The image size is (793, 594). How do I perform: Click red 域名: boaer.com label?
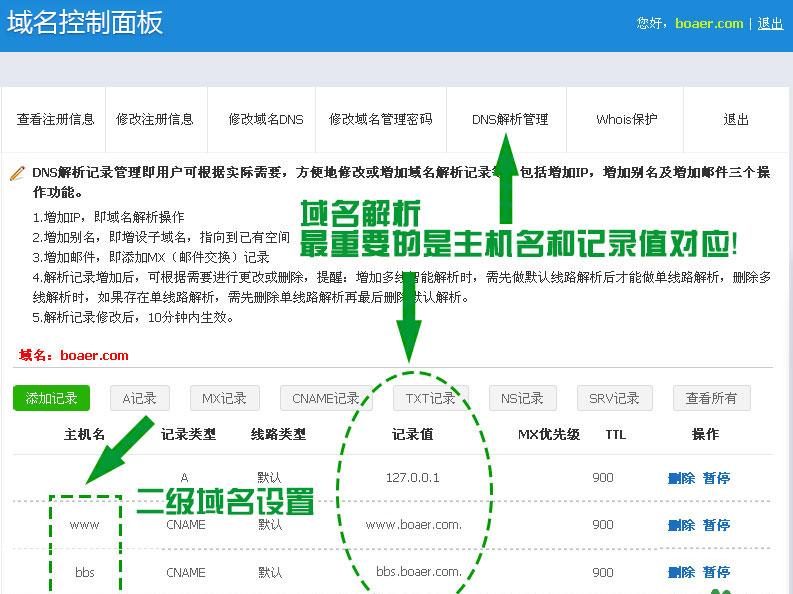click(73, 355)
